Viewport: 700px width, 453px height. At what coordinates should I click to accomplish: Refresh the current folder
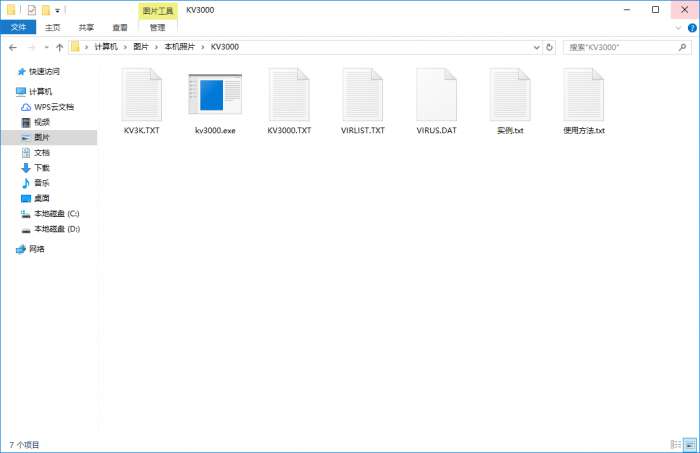[x=549, y=47]
